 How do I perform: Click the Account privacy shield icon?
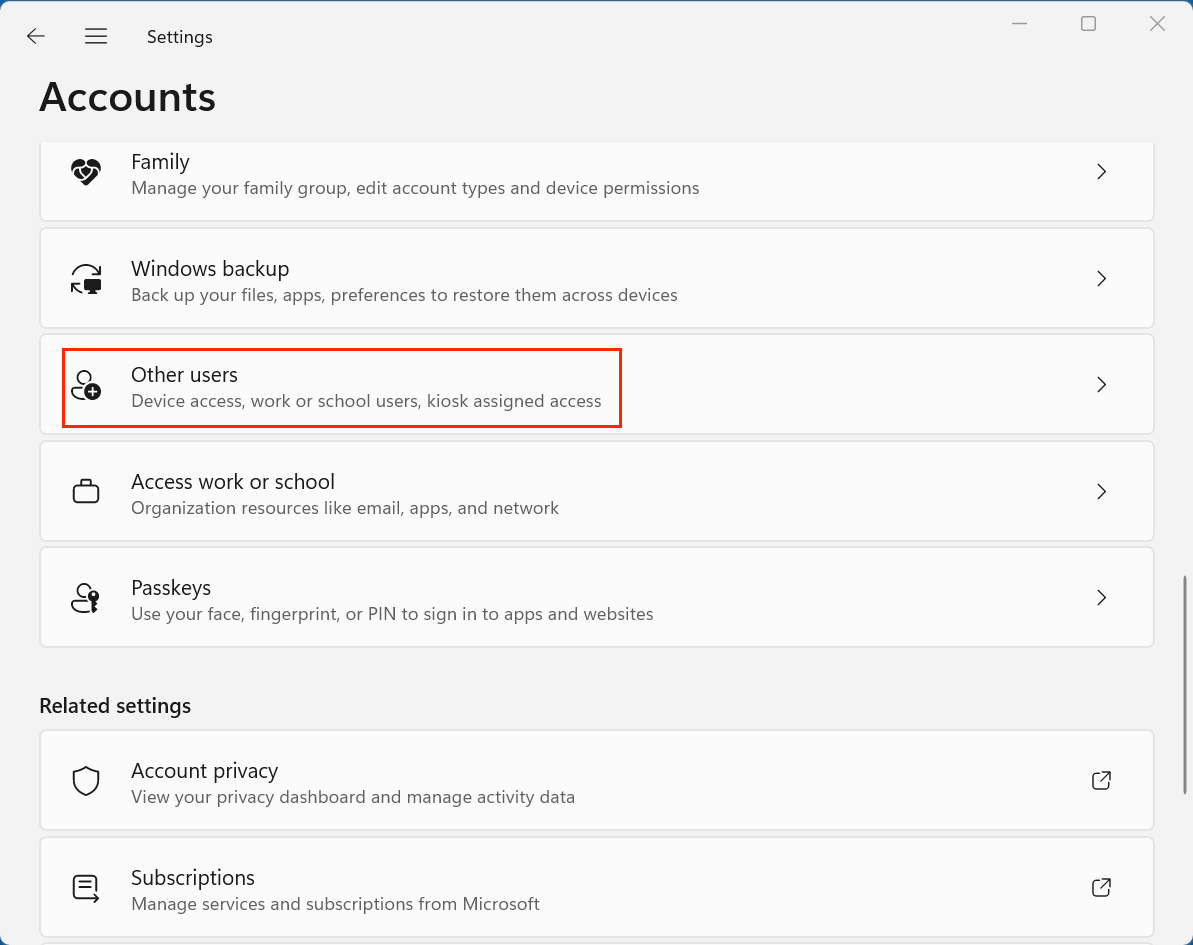click(x=86, y=781)
